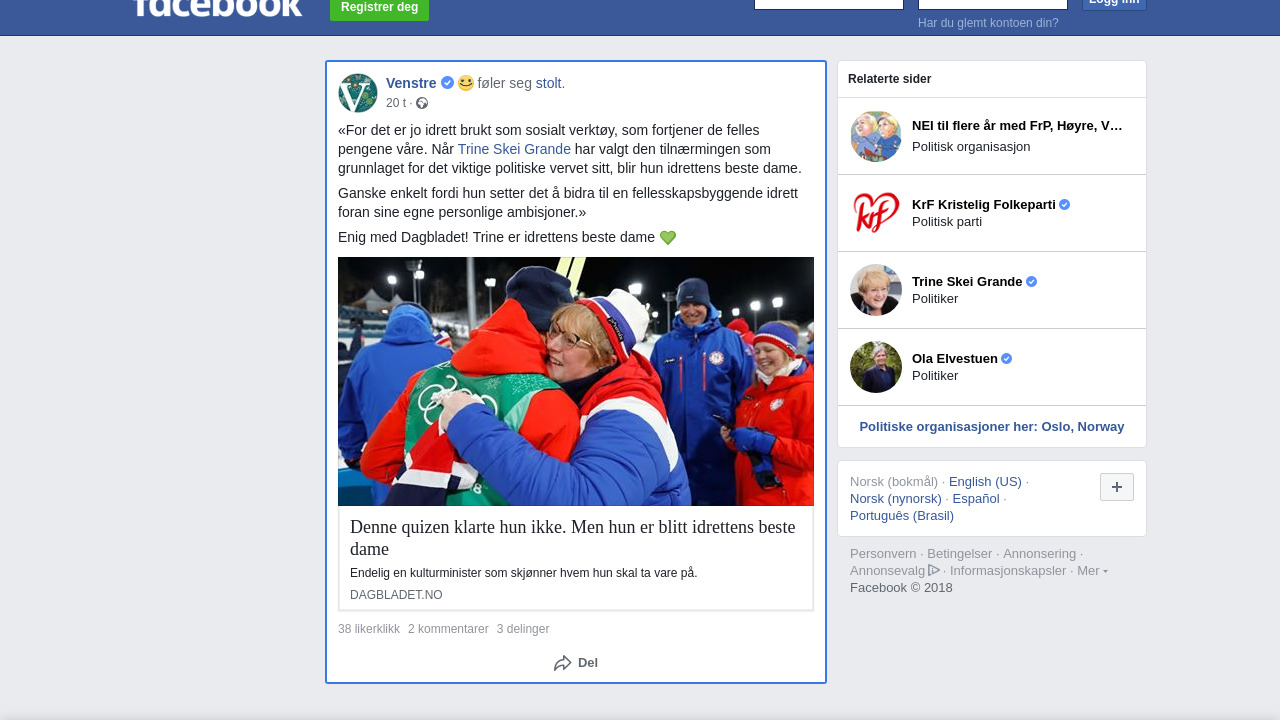Open the Venstre page name link
Screen dimensions: 1280x720
(411, 83)
